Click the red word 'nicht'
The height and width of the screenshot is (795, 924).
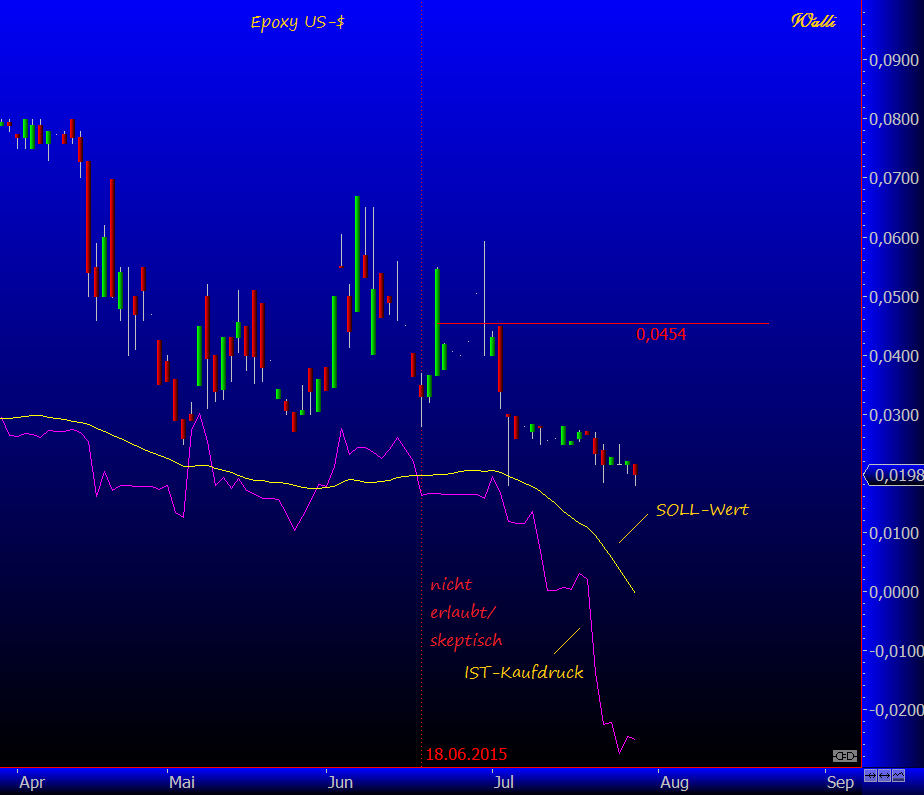coord(451,585)
